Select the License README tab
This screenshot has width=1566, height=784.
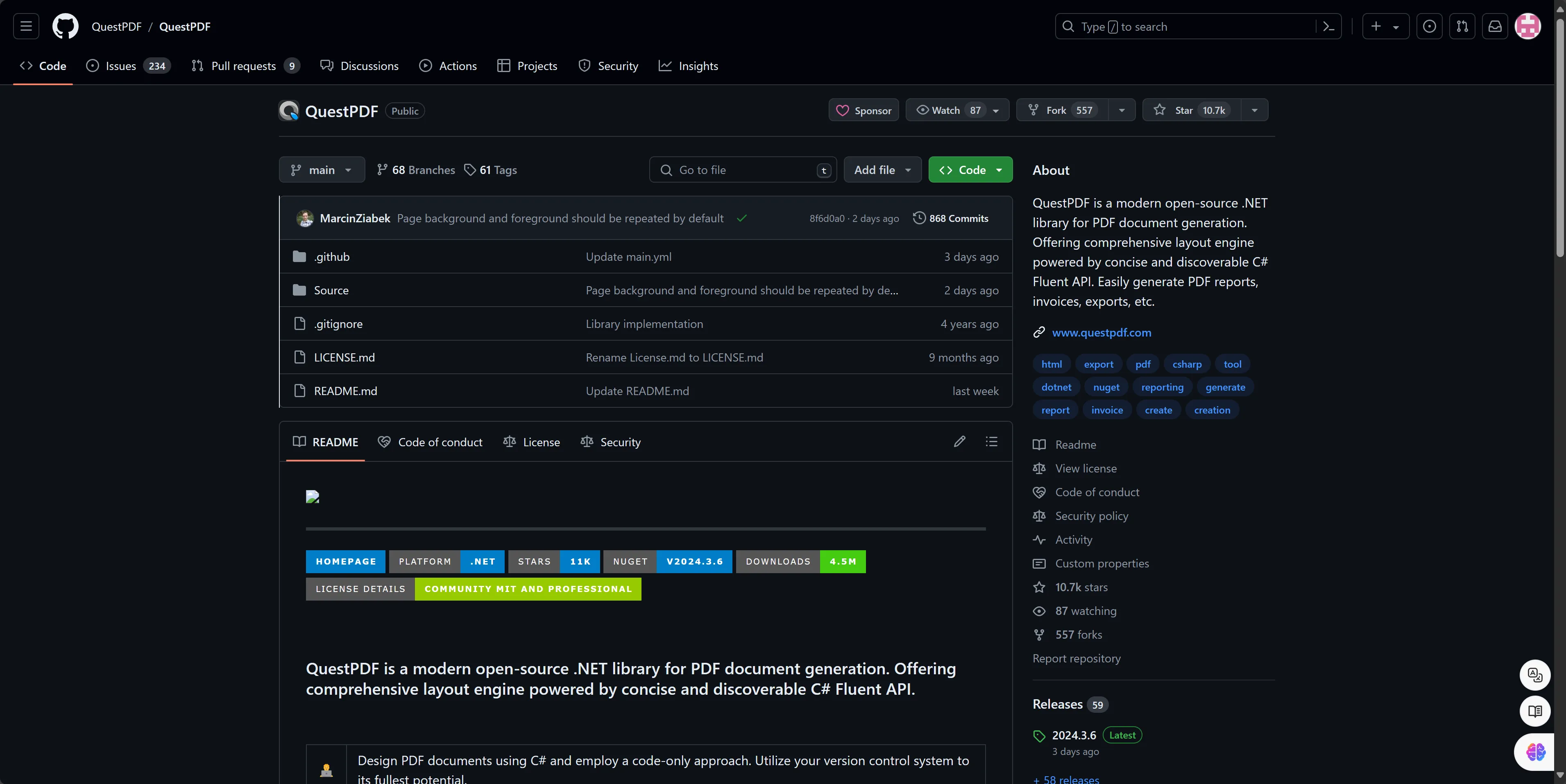(x=531, y=442)
